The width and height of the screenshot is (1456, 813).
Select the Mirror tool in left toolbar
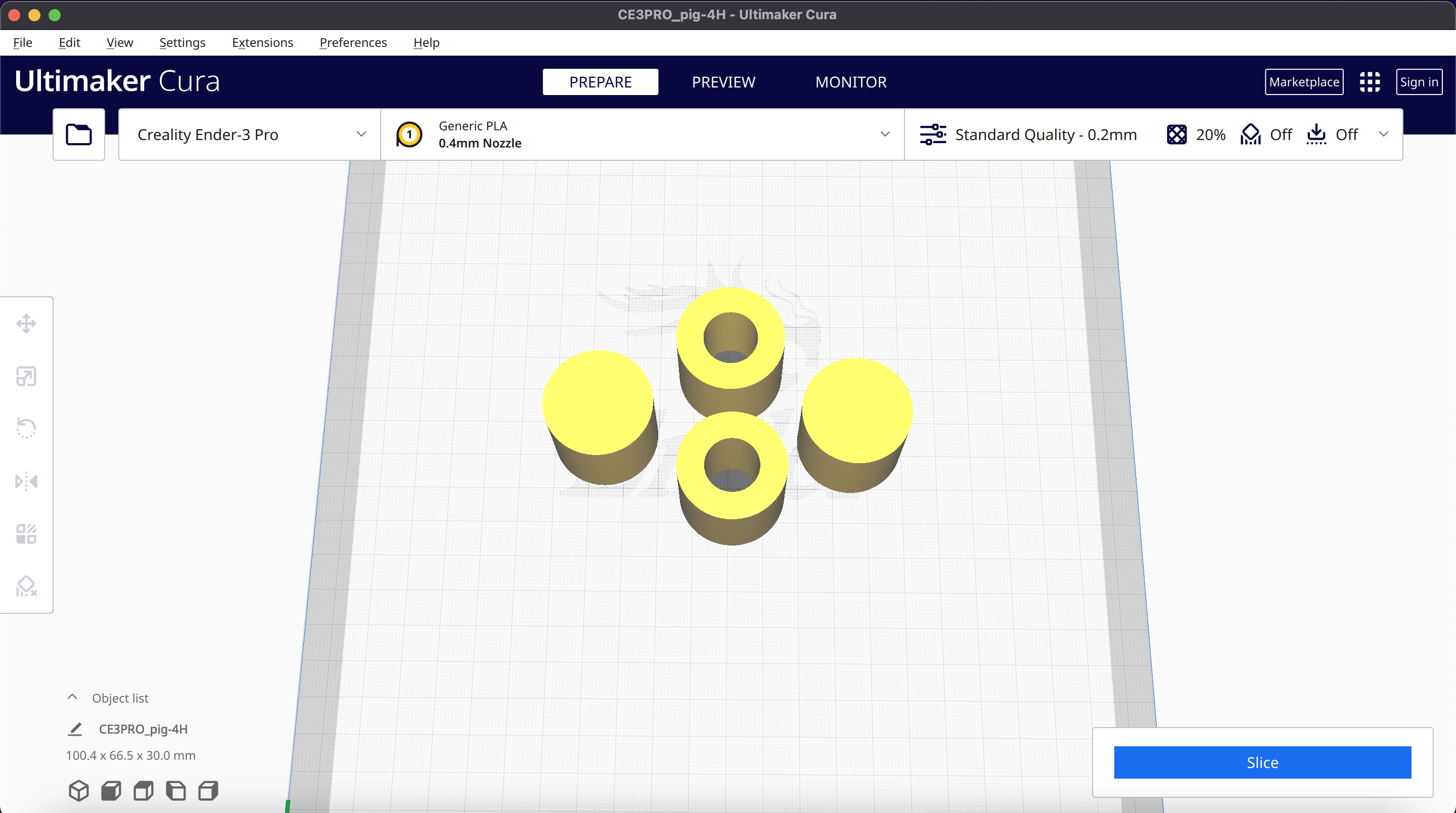pyautogui.click(x=26, y=481)
